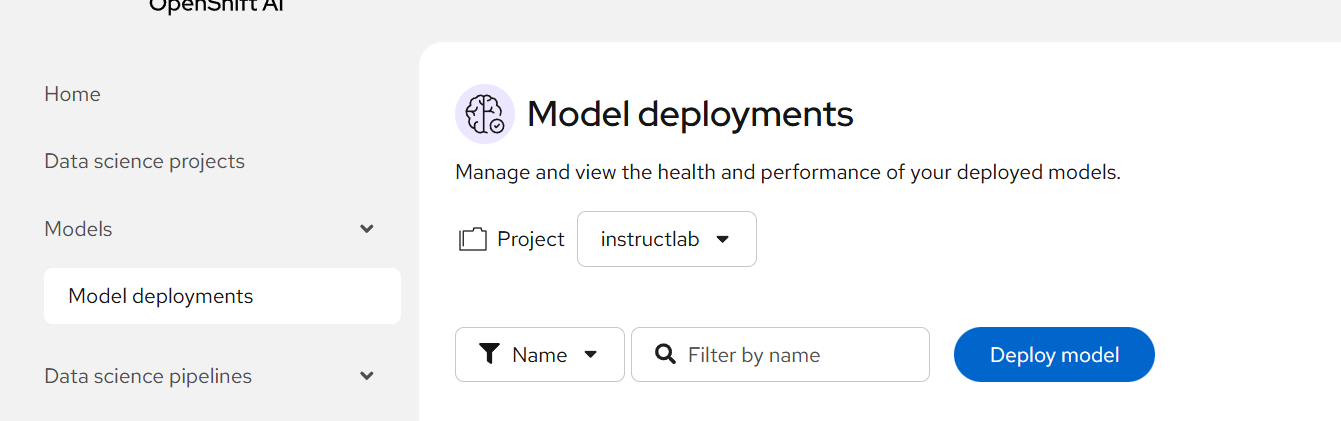Click the Data science pipelines sidebar label
Image resolution: width=1341 pixels, height=421 pixels.
pos(148,376)
